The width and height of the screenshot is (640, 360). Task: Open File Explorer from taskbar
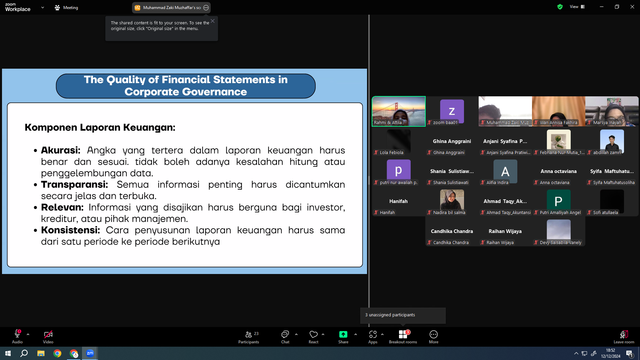41,353
